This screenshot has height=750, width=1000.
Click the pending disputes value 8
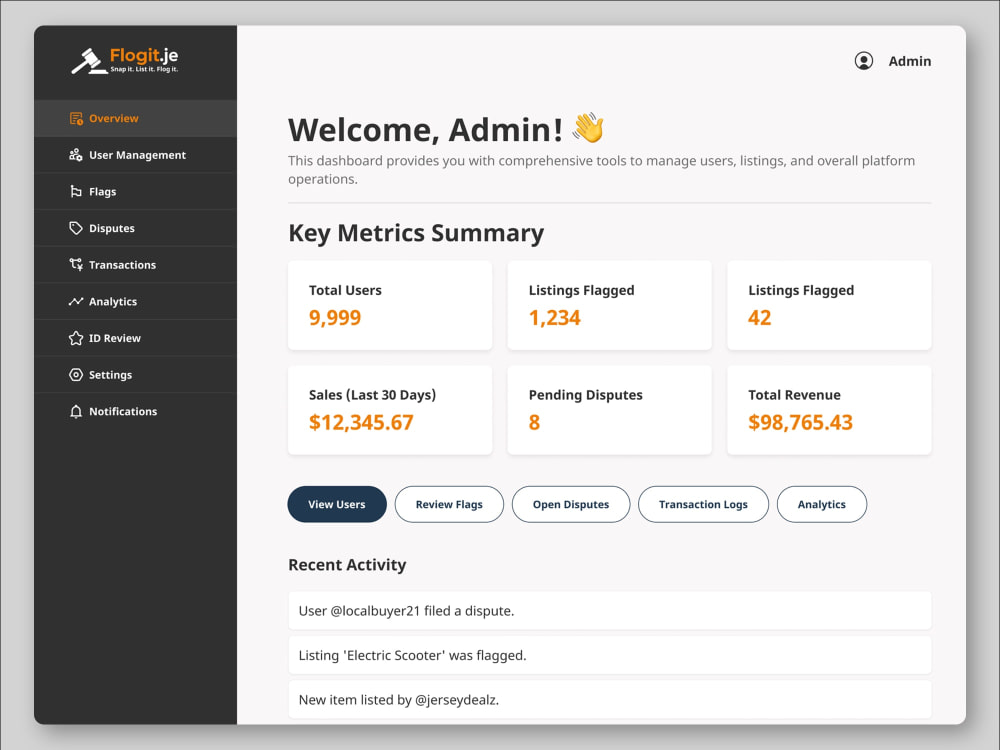pos(534,422)
